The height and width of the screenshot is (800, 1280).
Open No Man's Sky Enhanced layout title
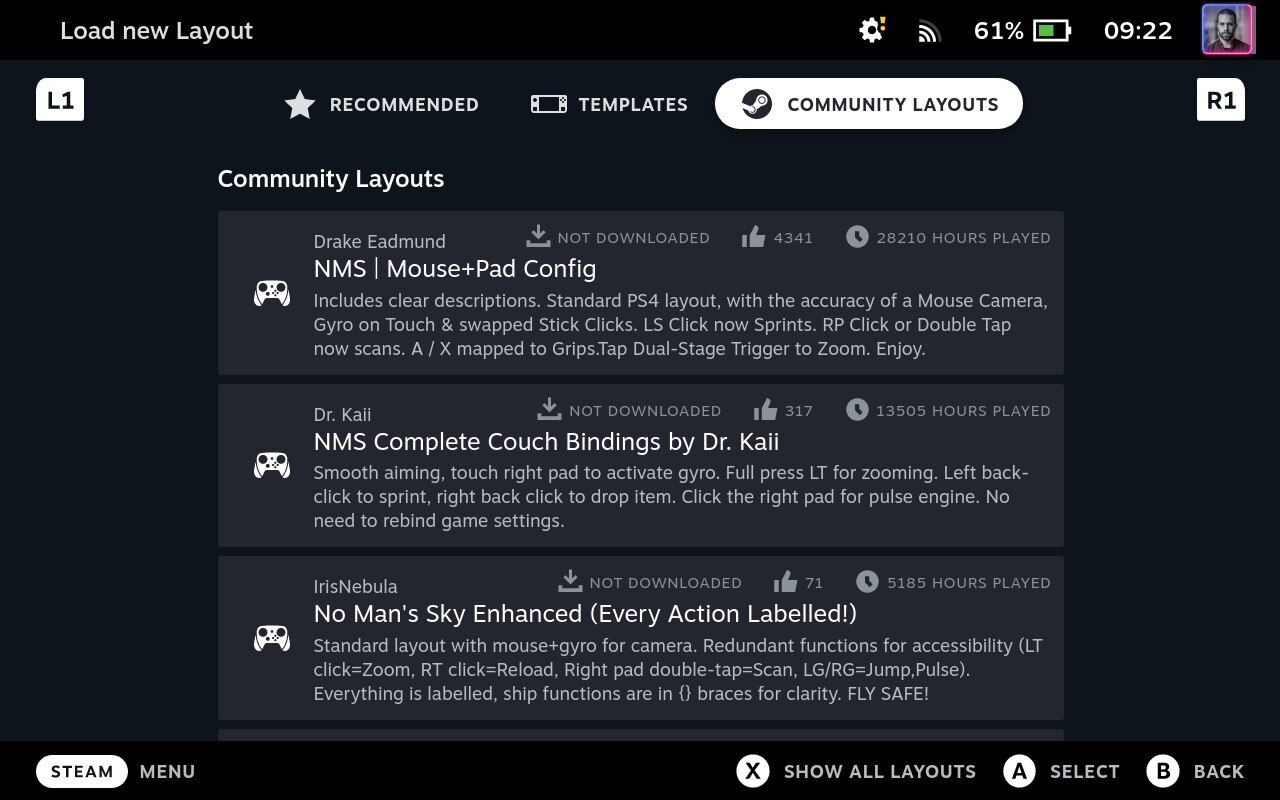click(x=585, y=613)
